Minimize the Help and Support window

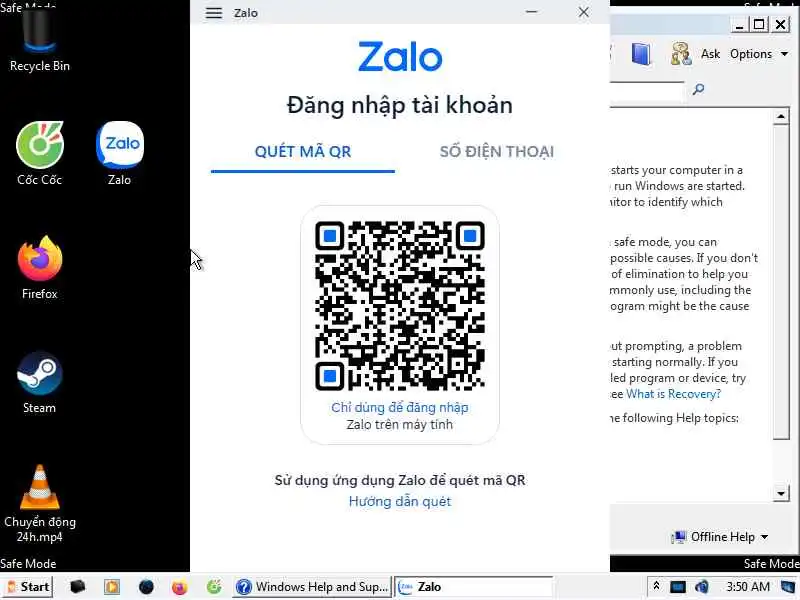tap(739, 24)
